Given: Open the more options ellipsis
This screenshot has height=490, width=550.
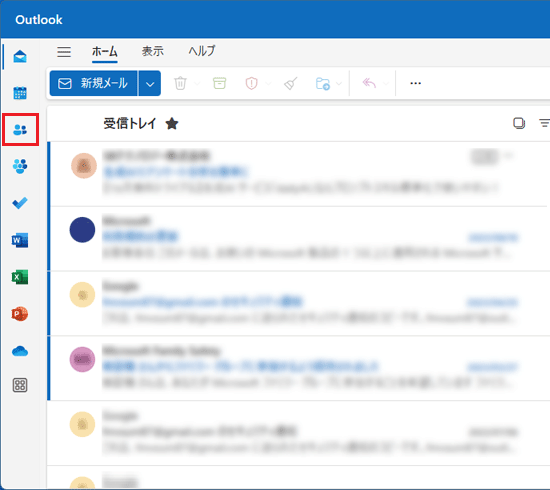Looking at the screenshot, I should click(415, 83).
